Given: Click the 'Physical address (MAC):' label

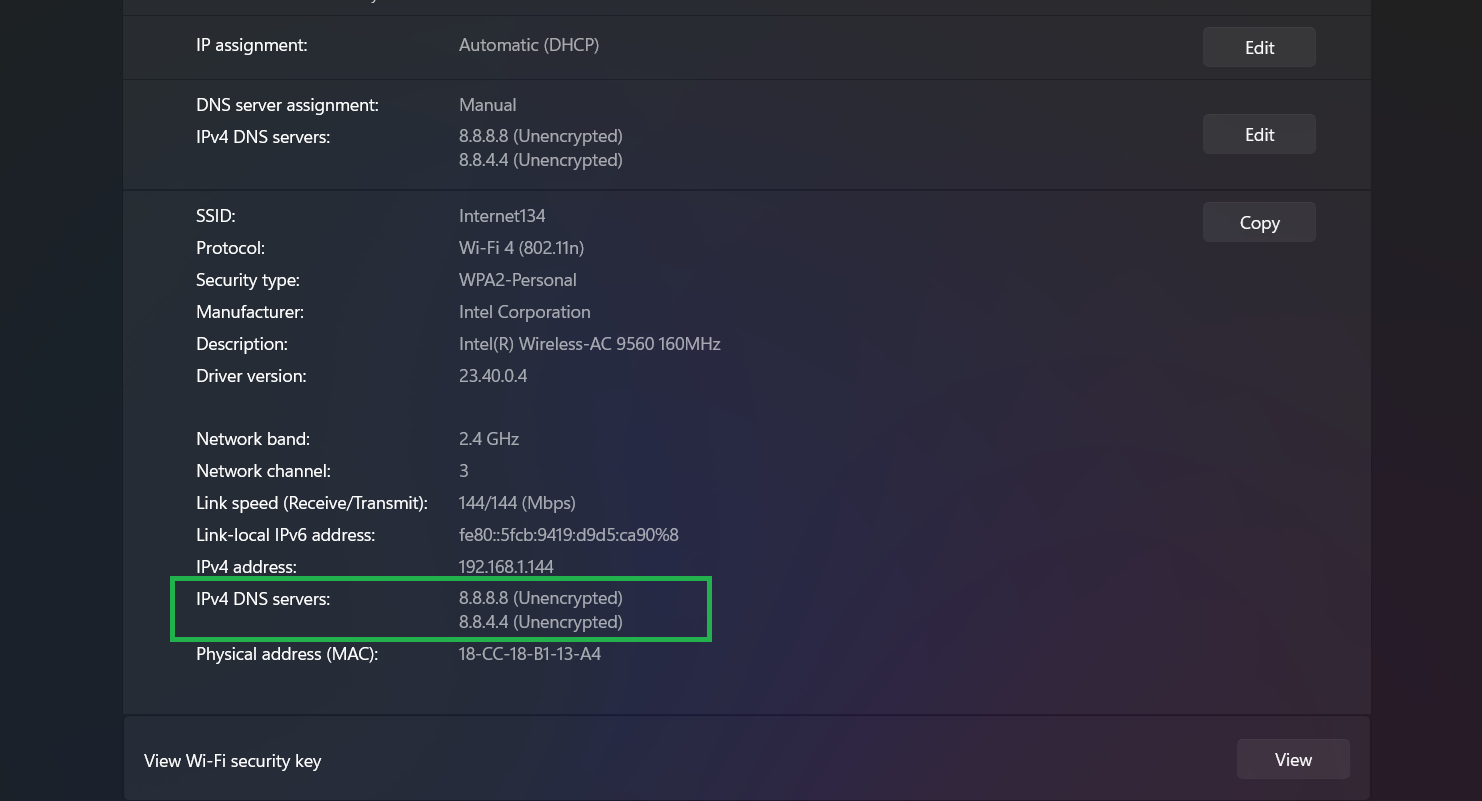Looking at the screenshot, I should (x=287, y=654).
